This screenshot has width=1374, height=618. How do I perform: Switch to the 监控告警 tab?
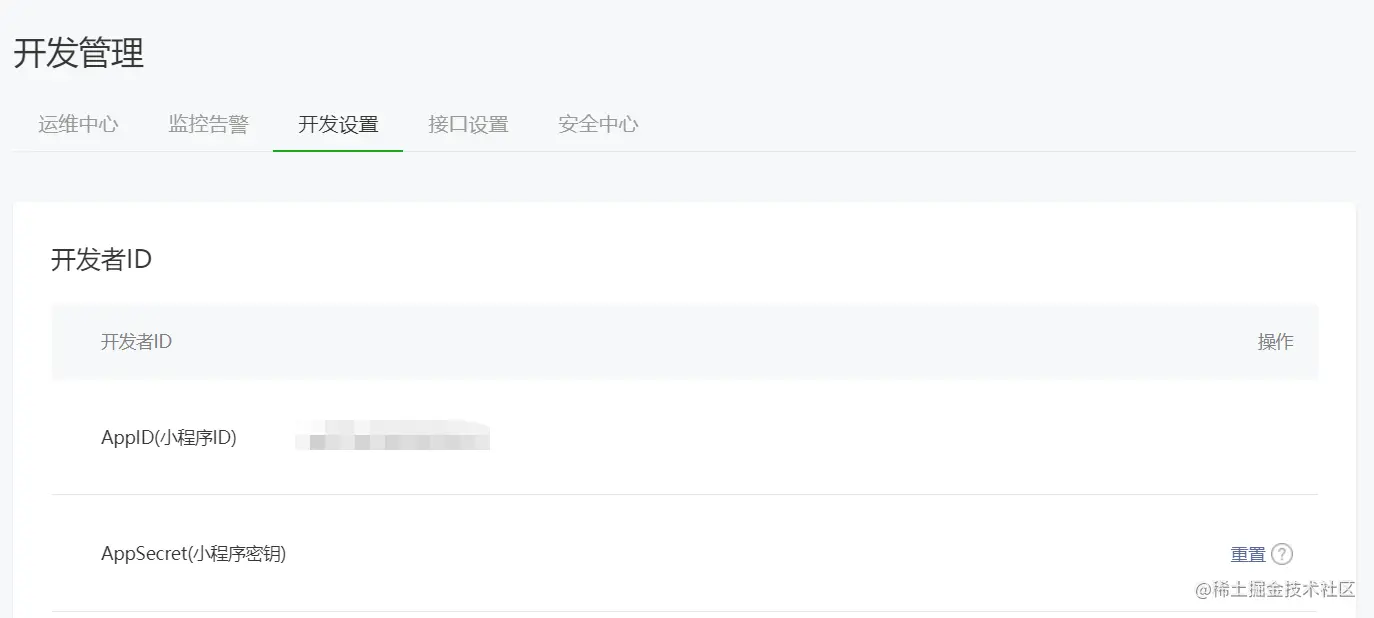pyautogui.click(x=208, y=125)
